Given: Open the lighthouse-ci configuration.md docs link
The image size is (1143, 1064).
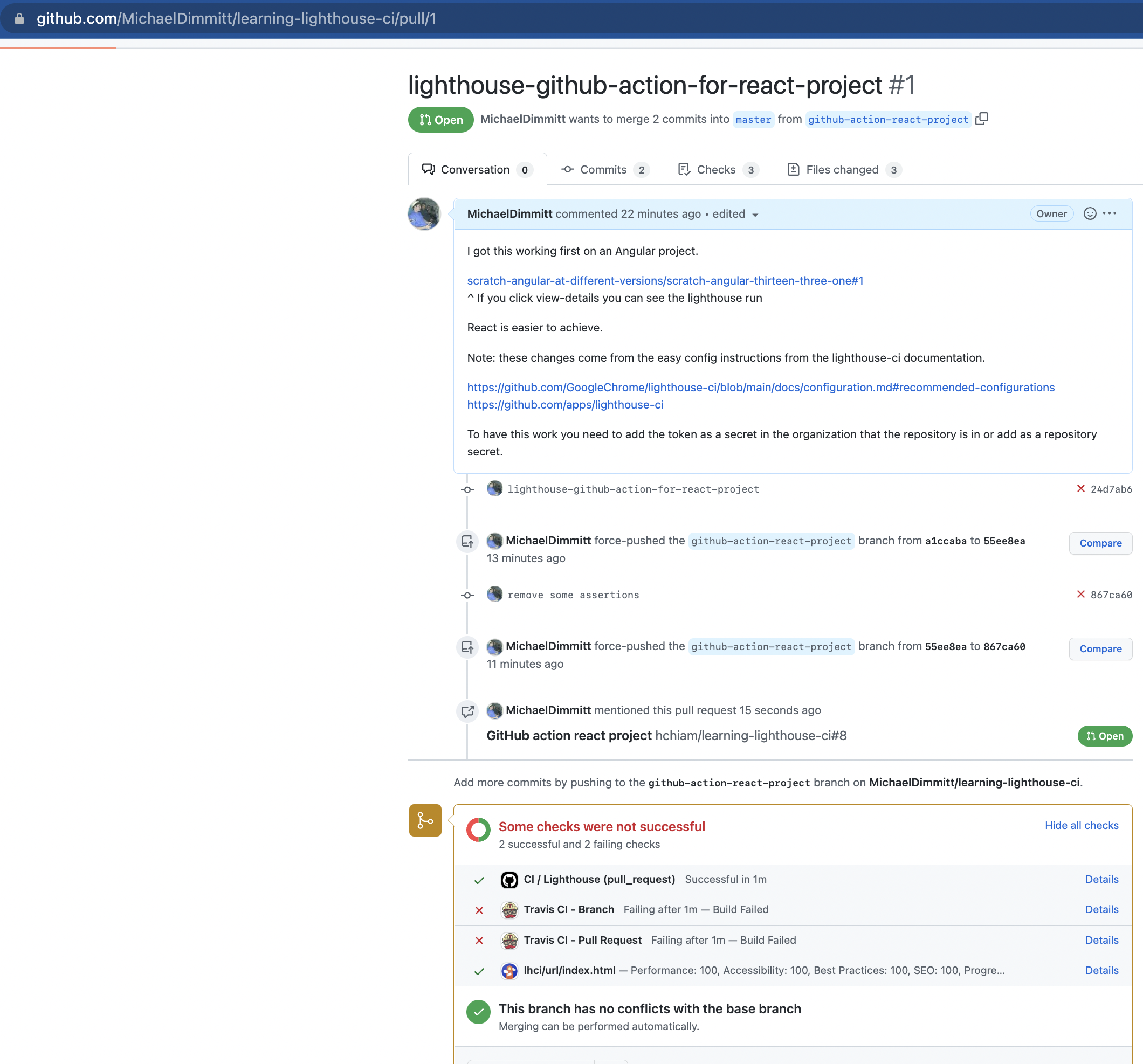Looking at the screenshot, I should coord(761,388).
